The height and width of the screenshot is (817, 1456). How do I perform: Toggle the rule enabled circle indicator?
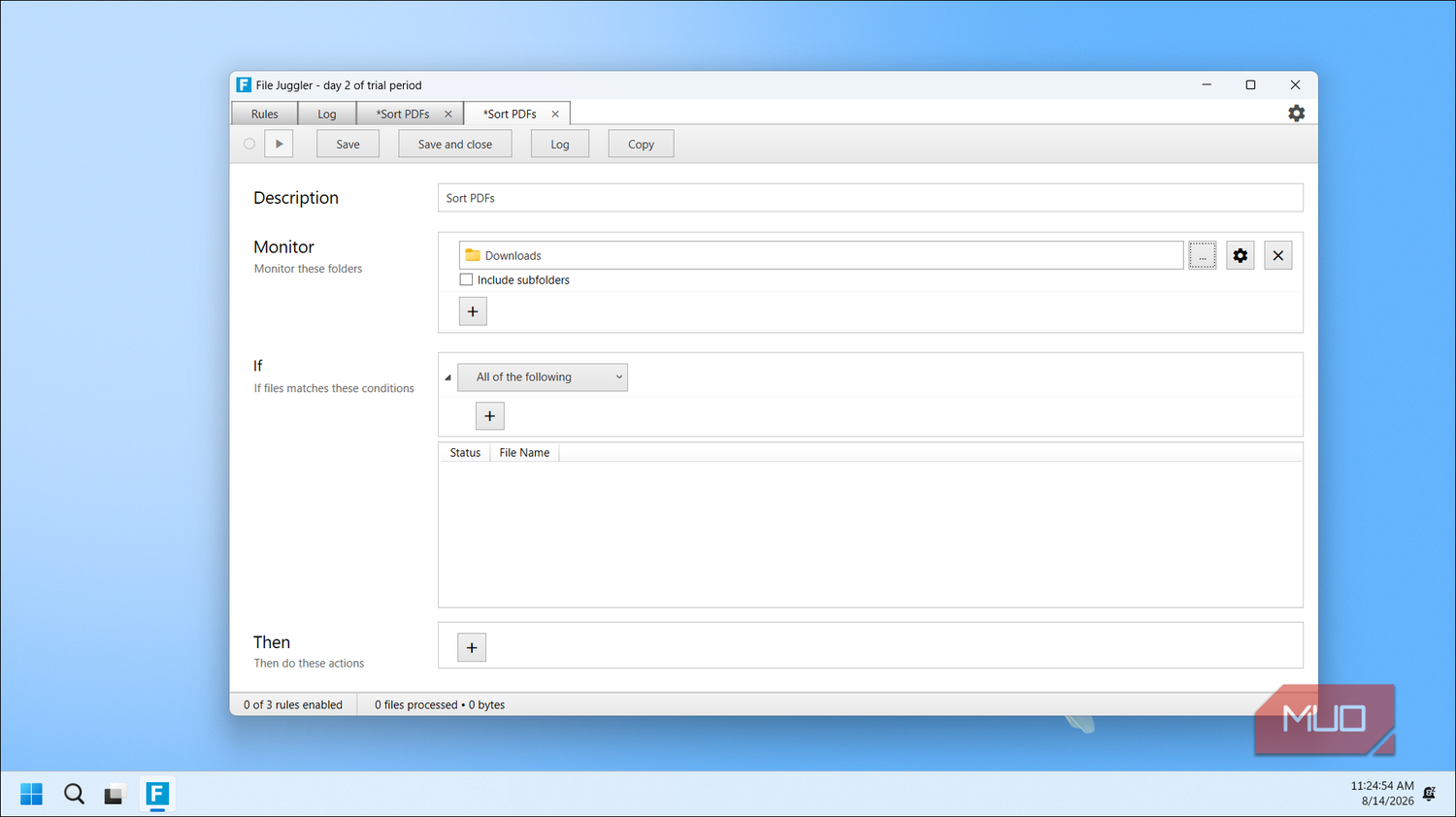pos(249,144)
